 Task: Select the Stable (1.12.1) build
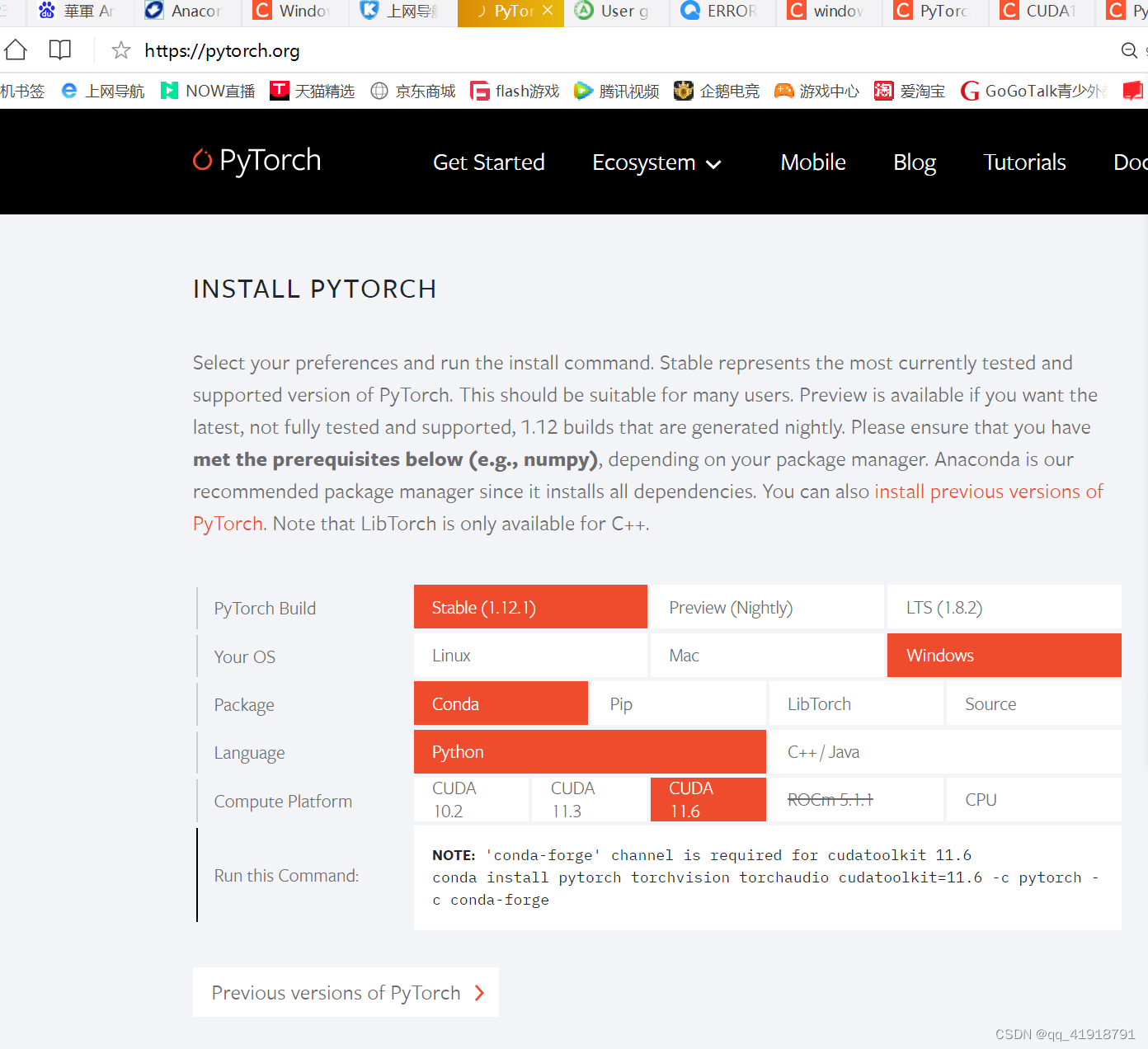[x=530, y=607]
